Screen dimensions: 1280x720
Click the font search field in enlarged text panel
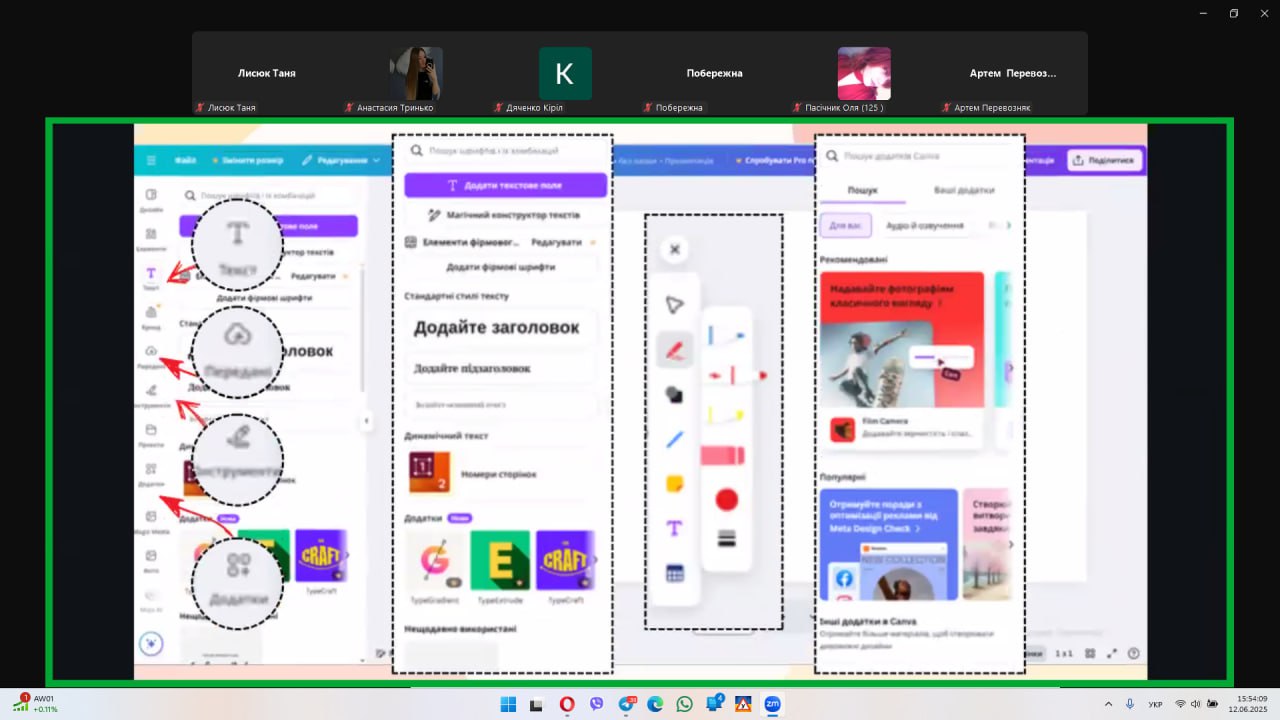[x=505, y=151]
